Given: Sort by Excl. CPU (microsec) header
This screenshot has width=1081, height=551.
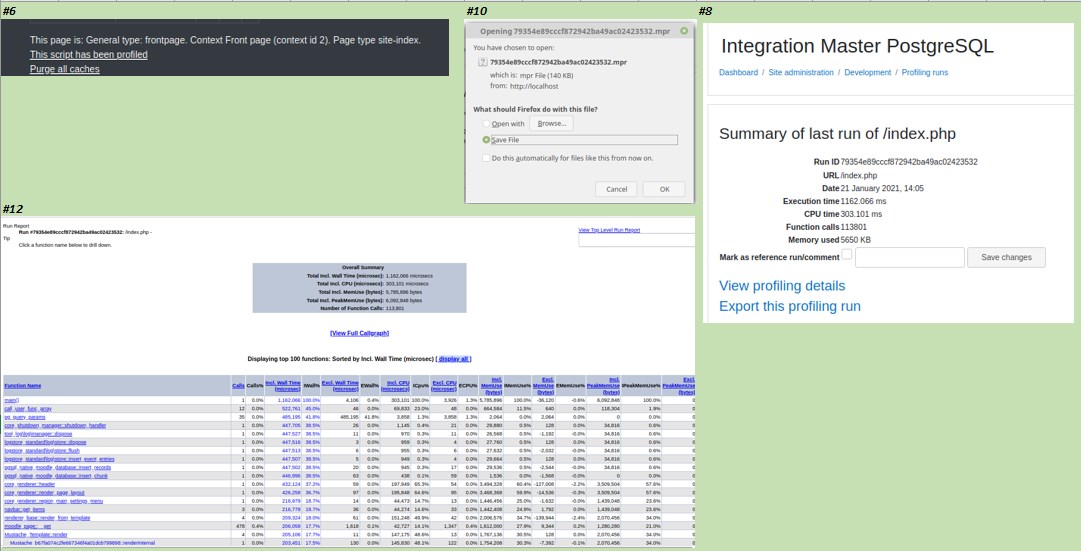Looking at the screenshot, I should click(444, 385).
